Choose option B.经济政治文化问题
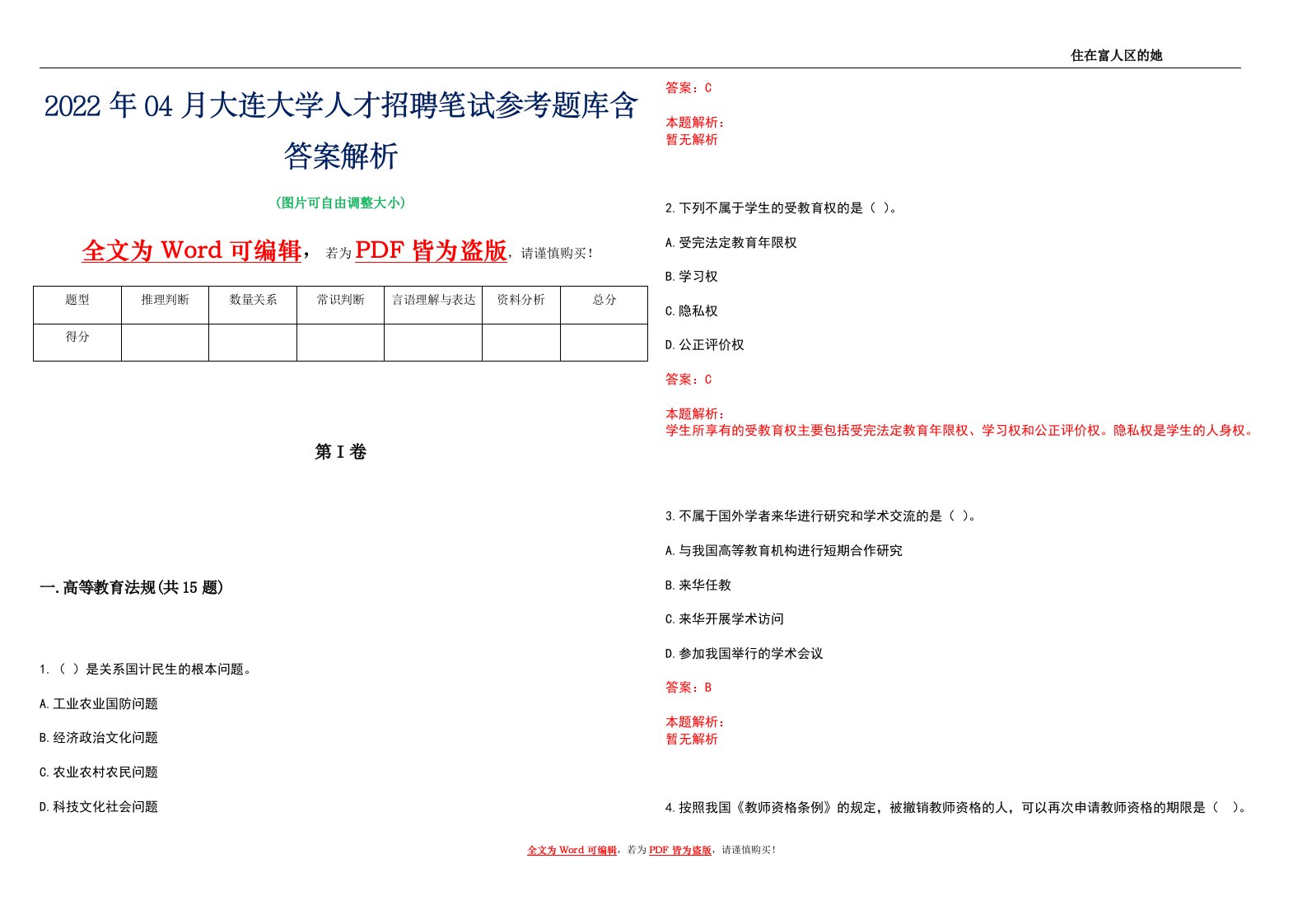 99,738
